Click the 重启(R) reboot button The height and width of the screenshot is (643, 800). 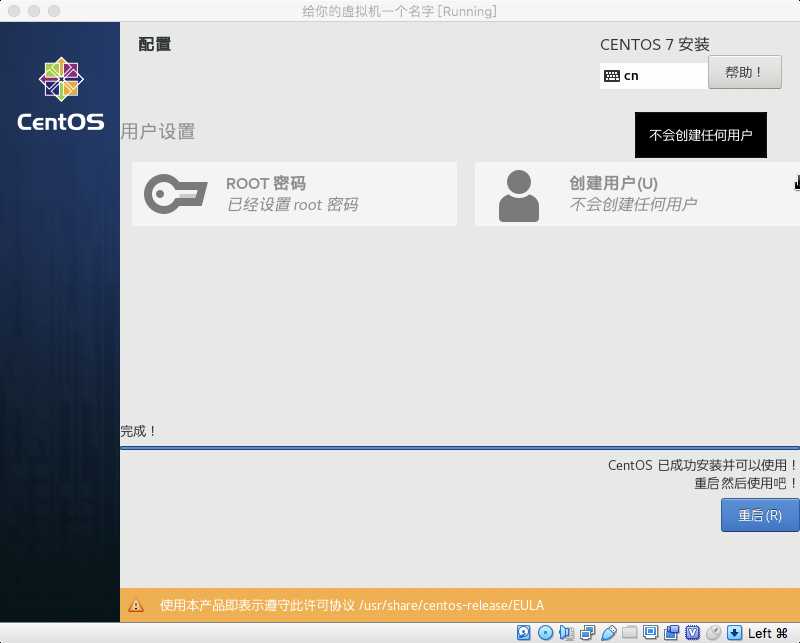tap(760, 515)
